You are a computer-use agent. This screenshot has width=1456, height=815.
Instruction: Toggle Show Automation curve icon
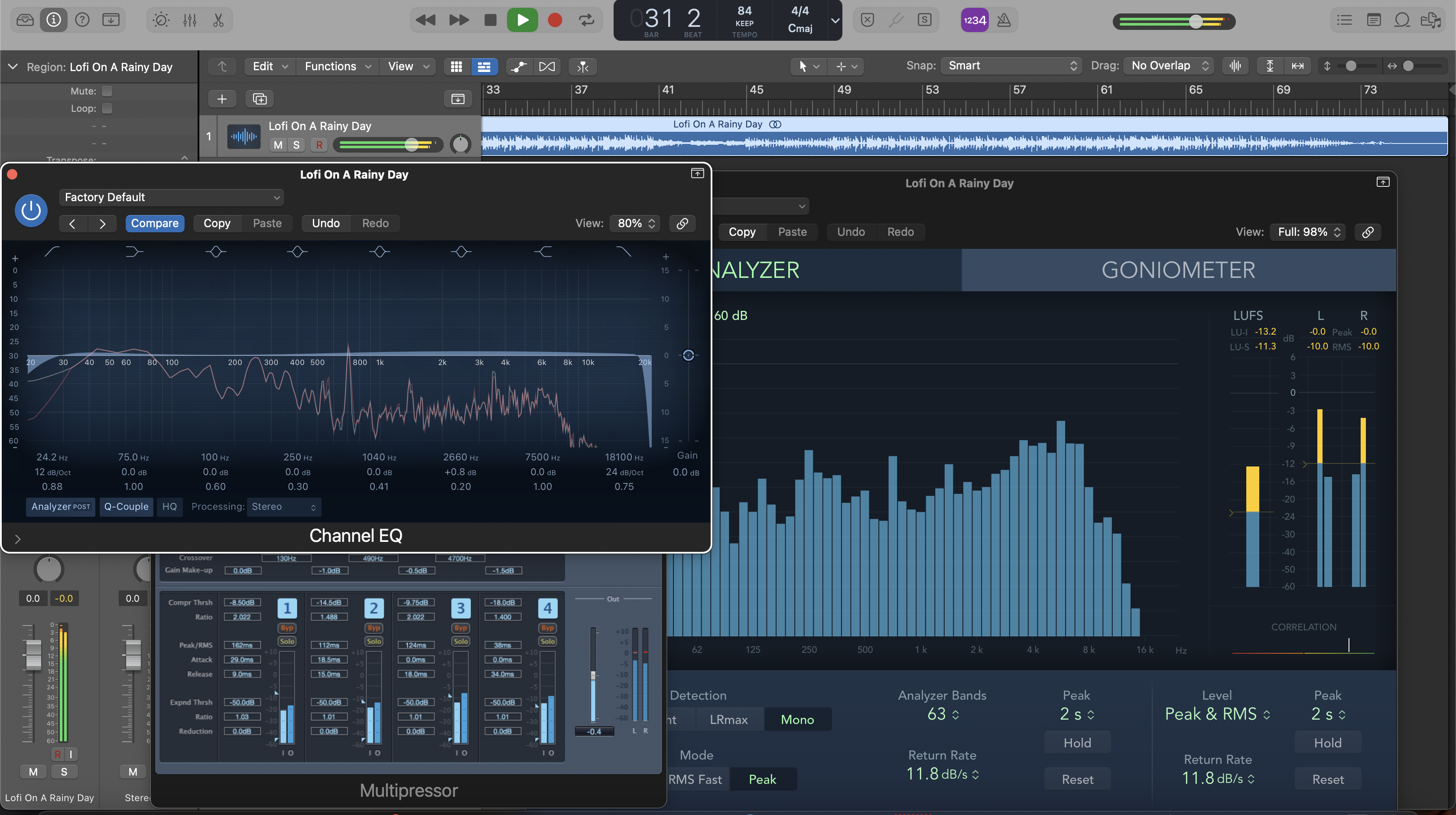518,67
